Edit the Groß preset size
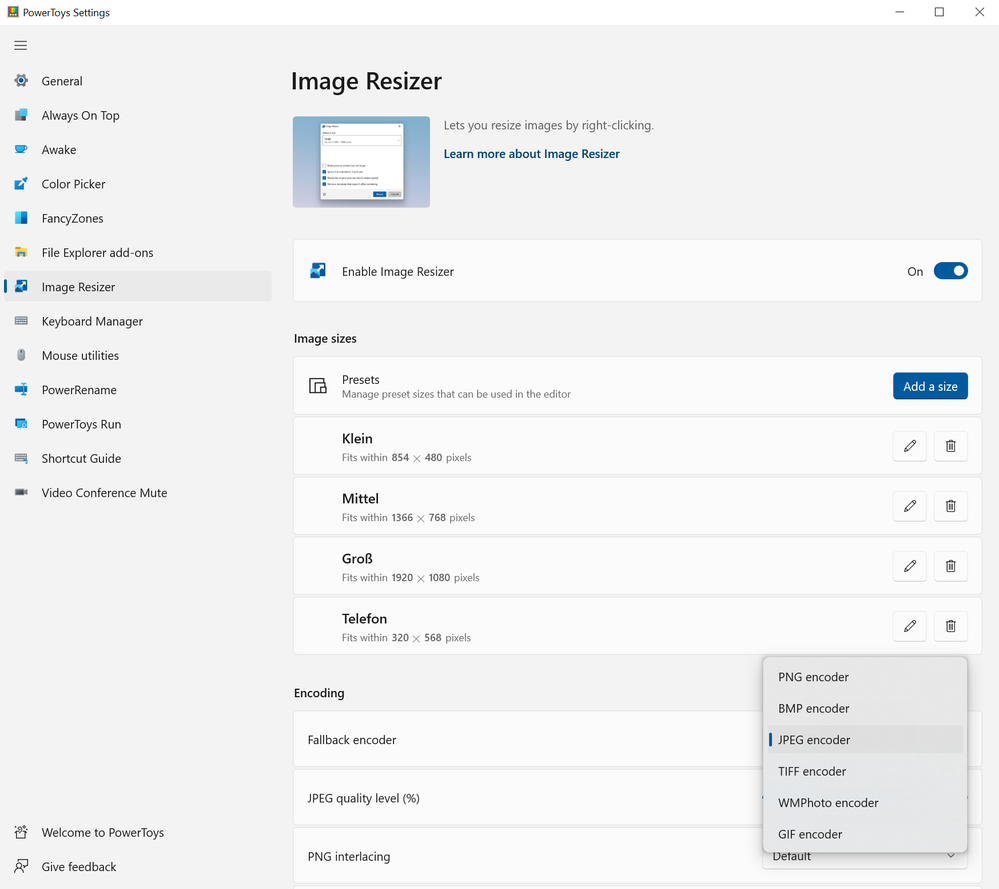The image size is (999, 889). click(909, 566)
